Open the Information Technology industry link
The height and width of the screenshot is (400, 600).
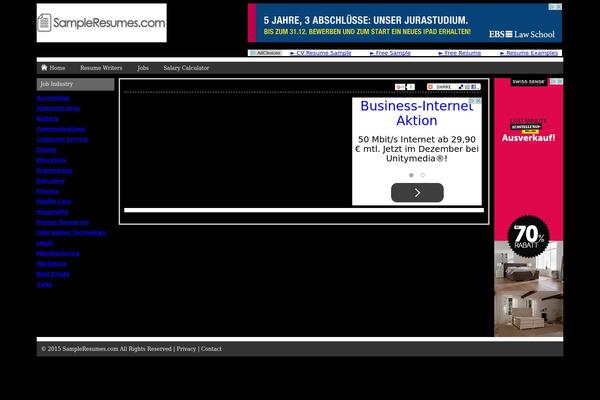tap(71, 232)
